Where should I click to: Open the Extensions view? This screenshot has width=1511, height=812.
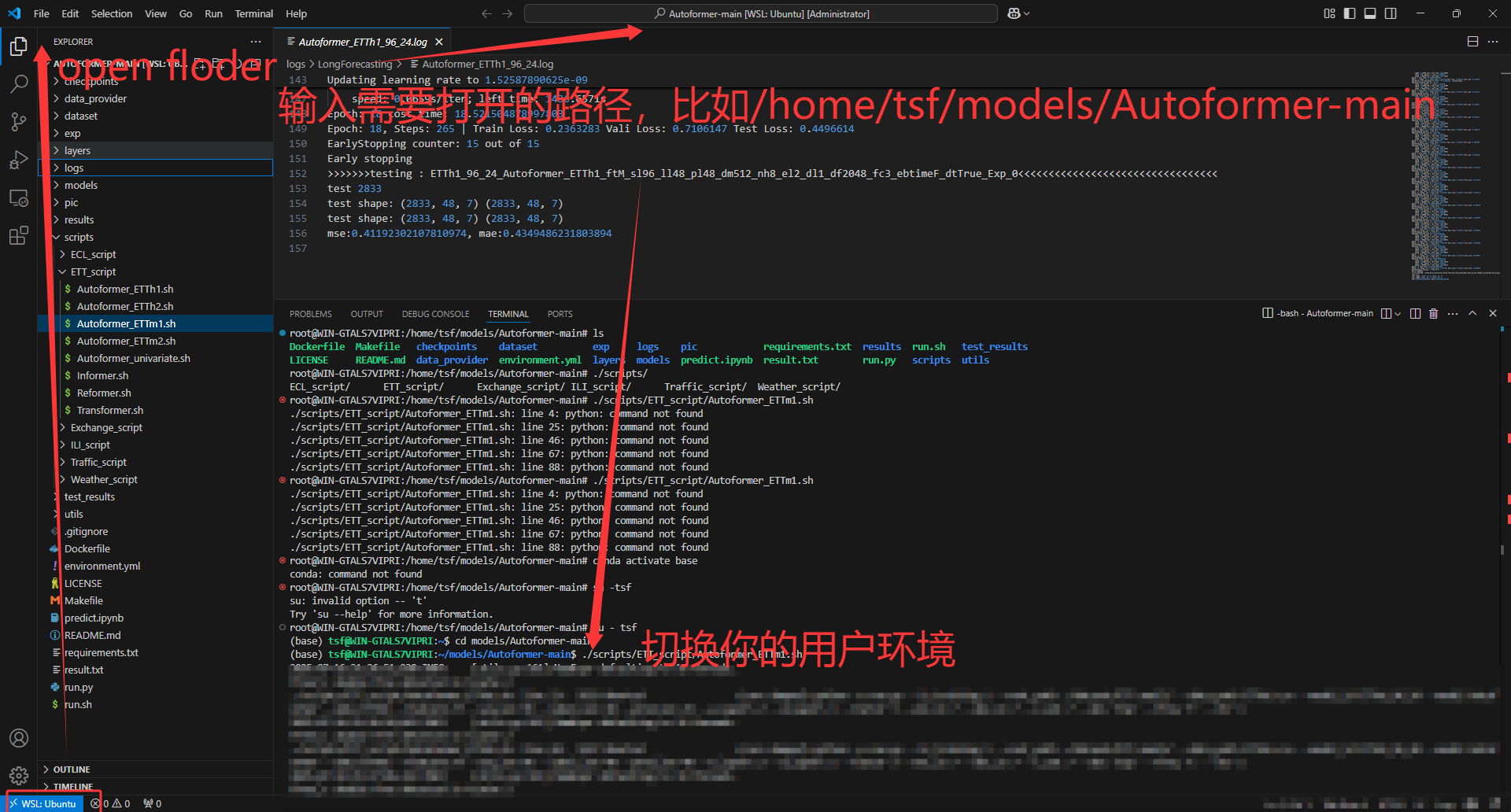pos(19,235)
